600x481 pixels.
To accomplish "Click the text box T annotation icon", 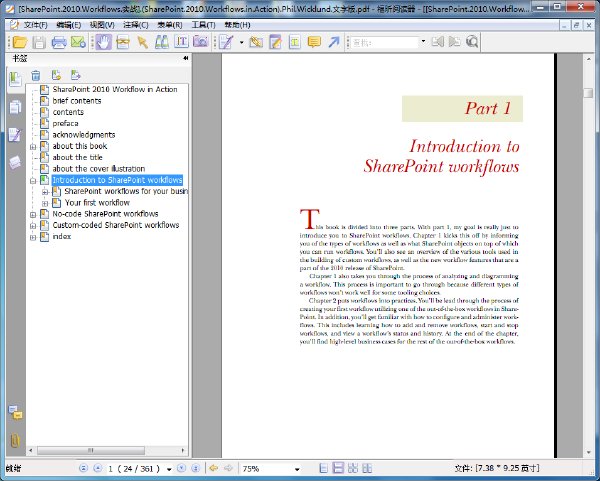I will click(294, 42).
